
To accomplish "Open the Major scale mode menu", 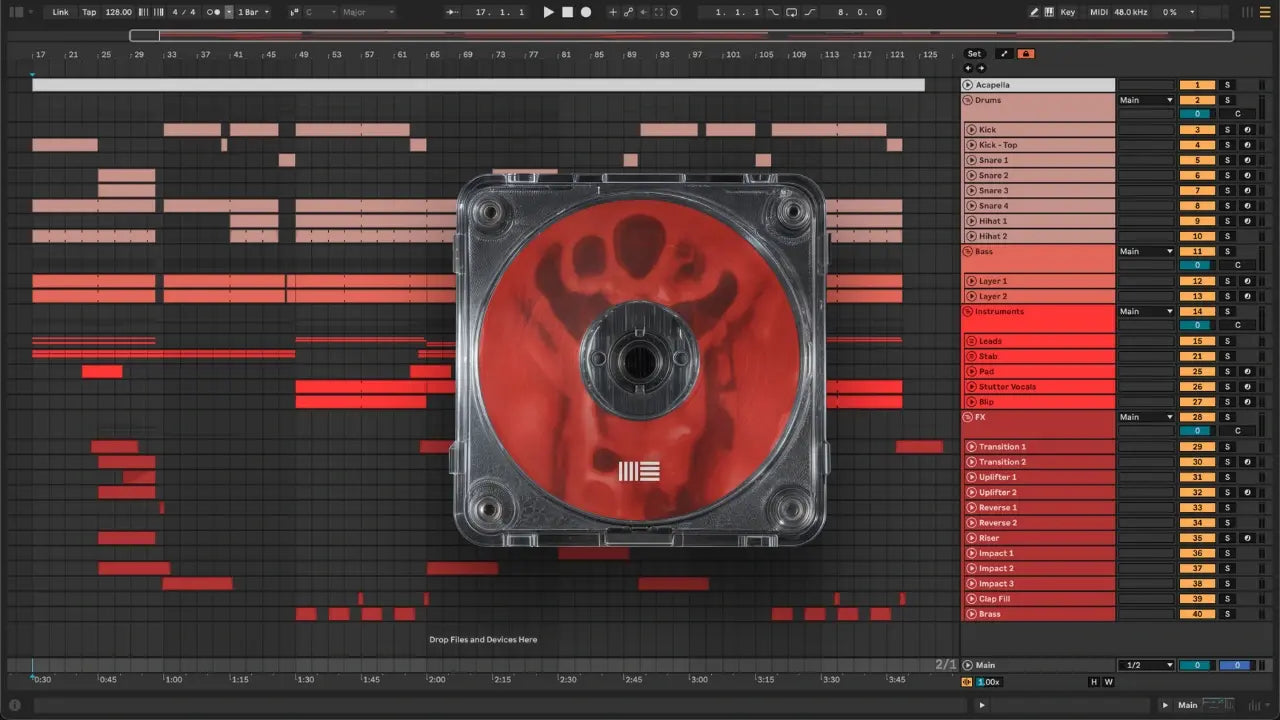I will point(367,12).
